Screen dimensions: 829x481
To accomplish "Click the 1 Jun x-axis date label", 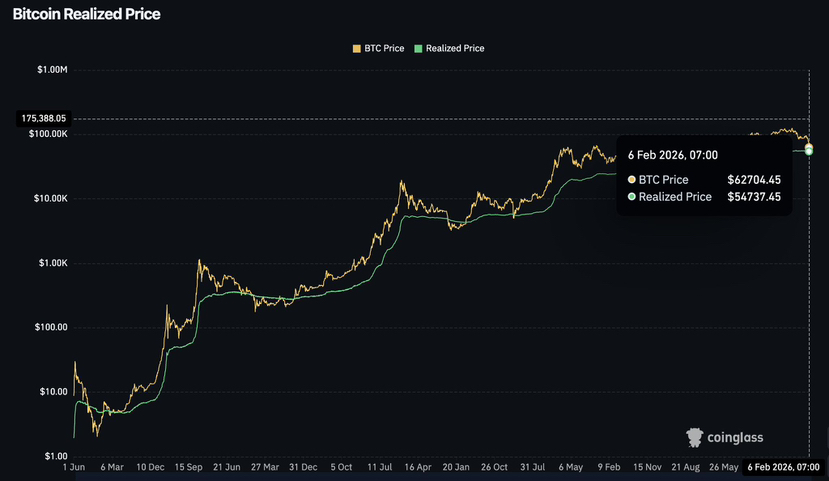I will click(x=73, y=467).
